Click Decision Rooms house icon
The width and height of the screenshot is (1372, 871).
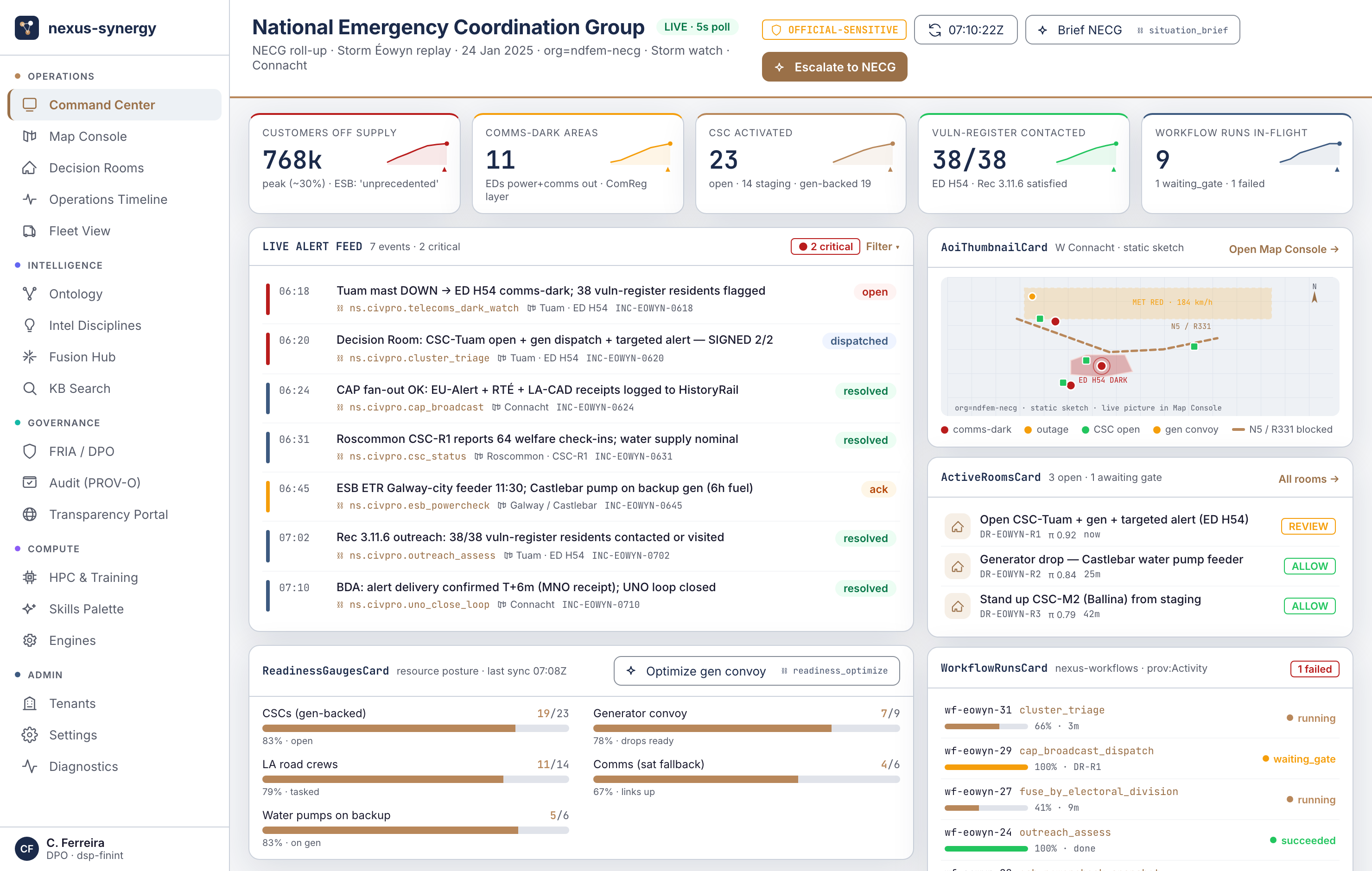[x=30, y=167]
